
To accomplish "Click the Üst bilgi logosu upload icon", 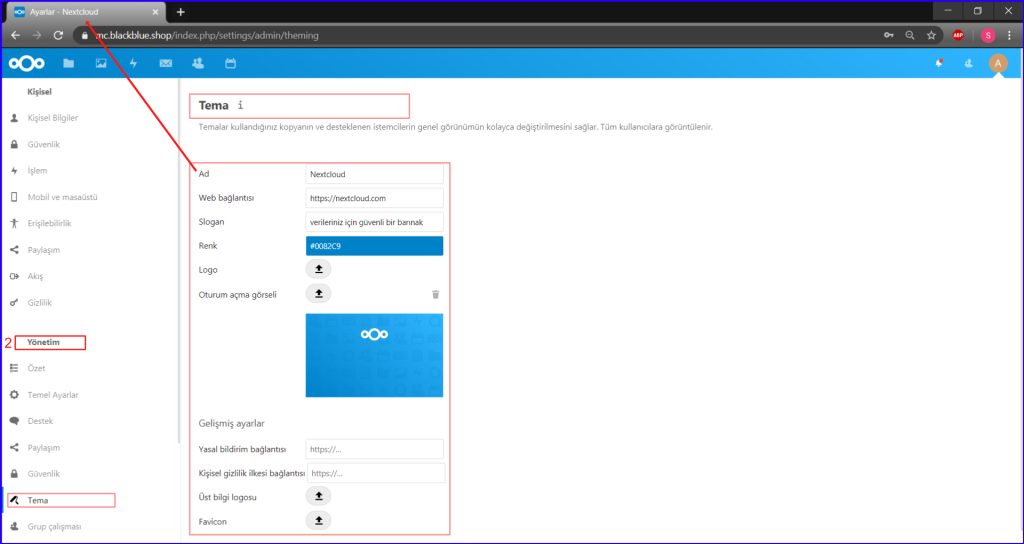I will point(319,496).
